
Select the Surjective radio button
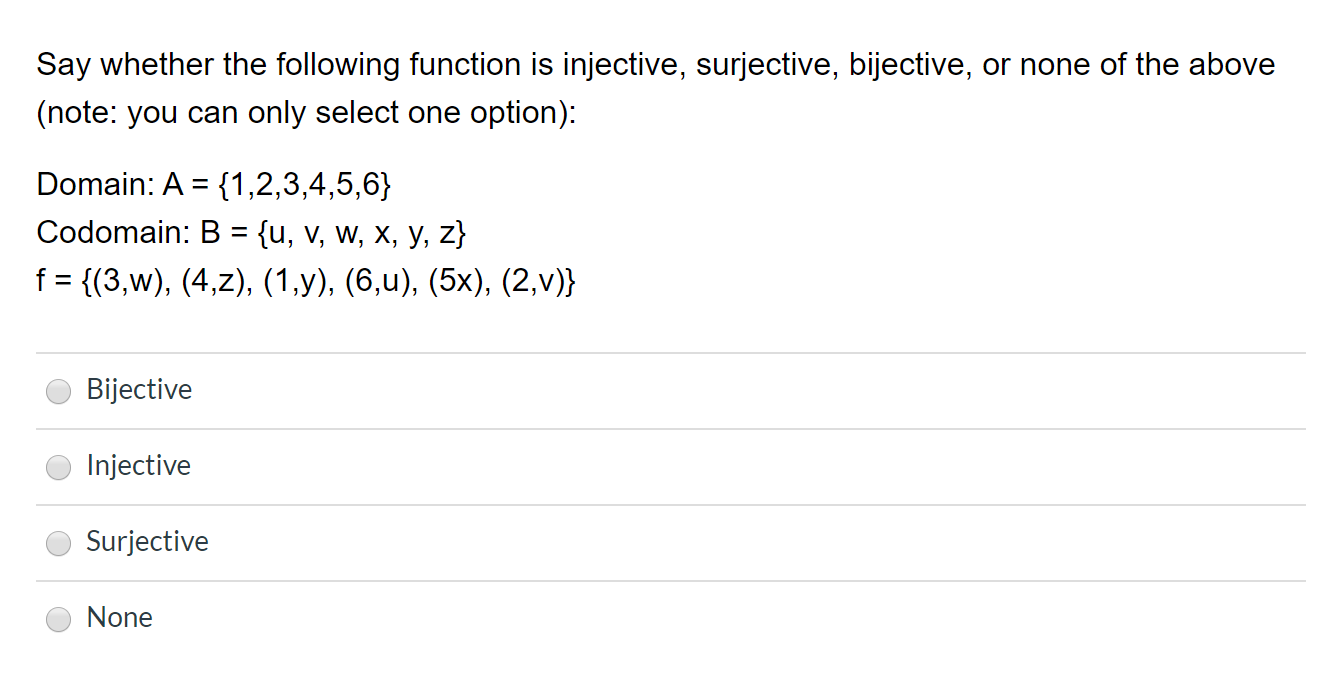pos(58,543)
